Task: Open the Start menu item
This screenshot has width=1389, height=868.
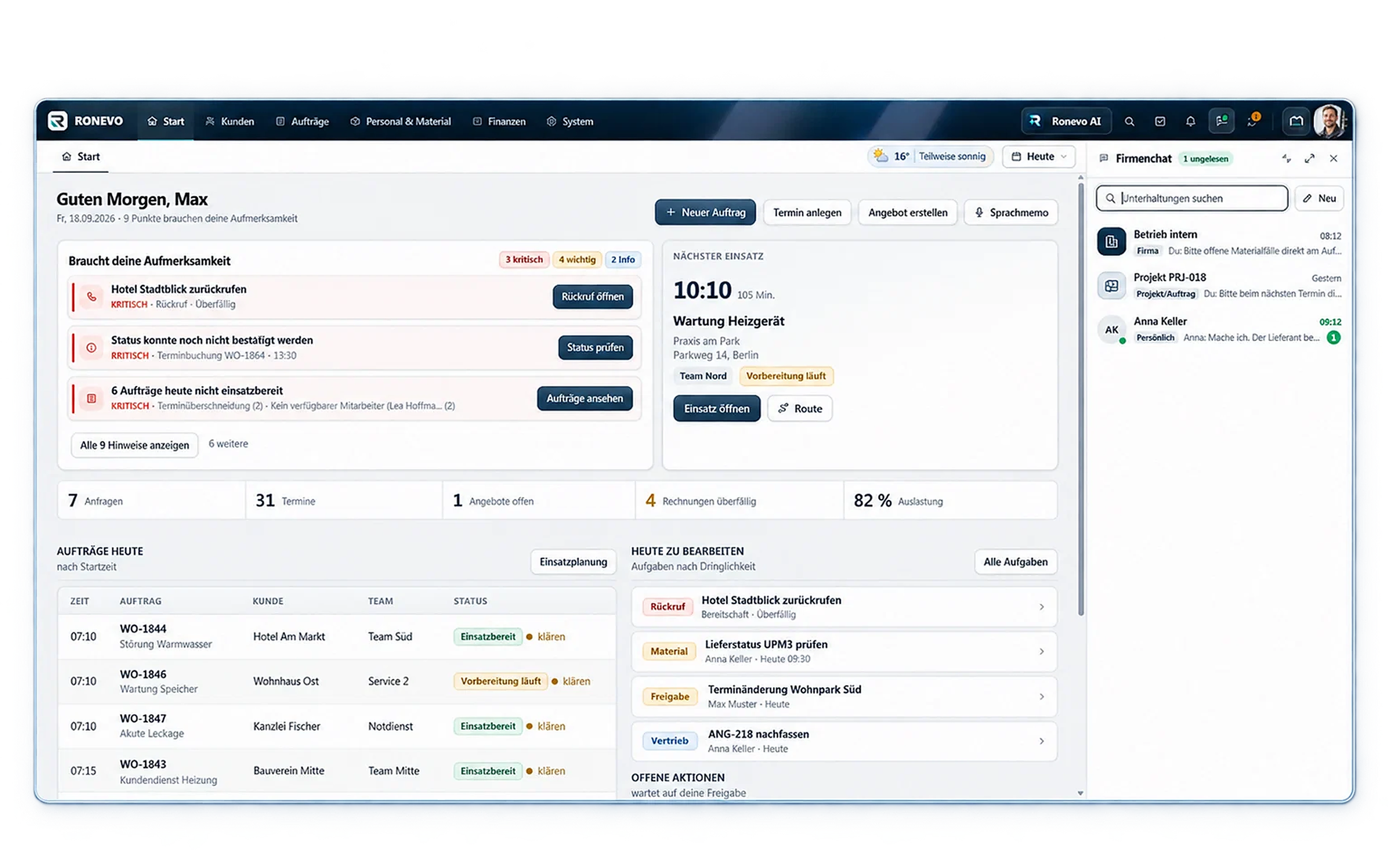Action: coord(165,121)
